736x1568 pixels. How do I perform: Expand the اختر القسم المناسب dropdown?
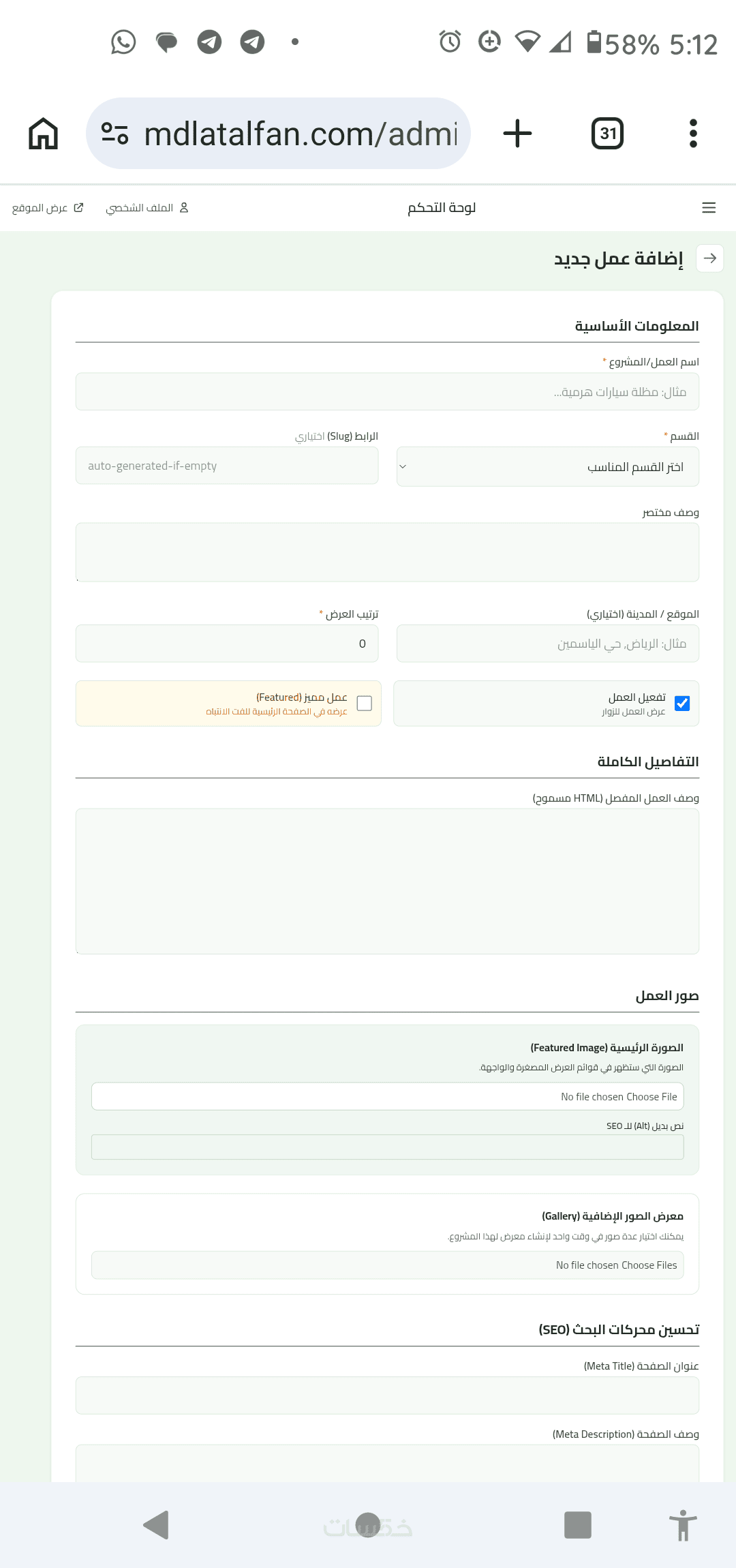coord(548,467)
